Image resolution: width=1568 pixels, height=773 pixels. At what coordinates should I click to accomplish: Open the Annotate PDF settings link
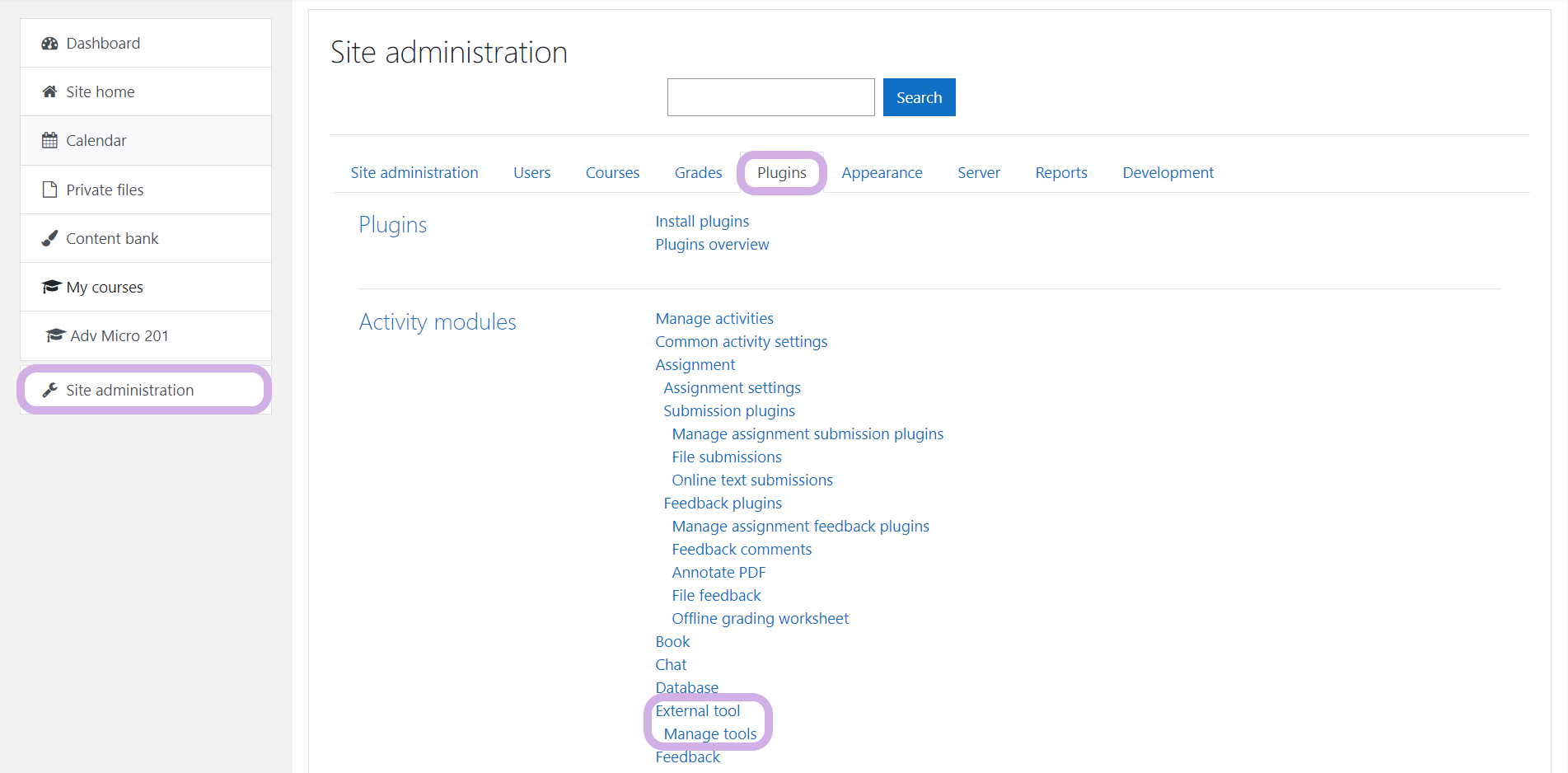[718, 573]
